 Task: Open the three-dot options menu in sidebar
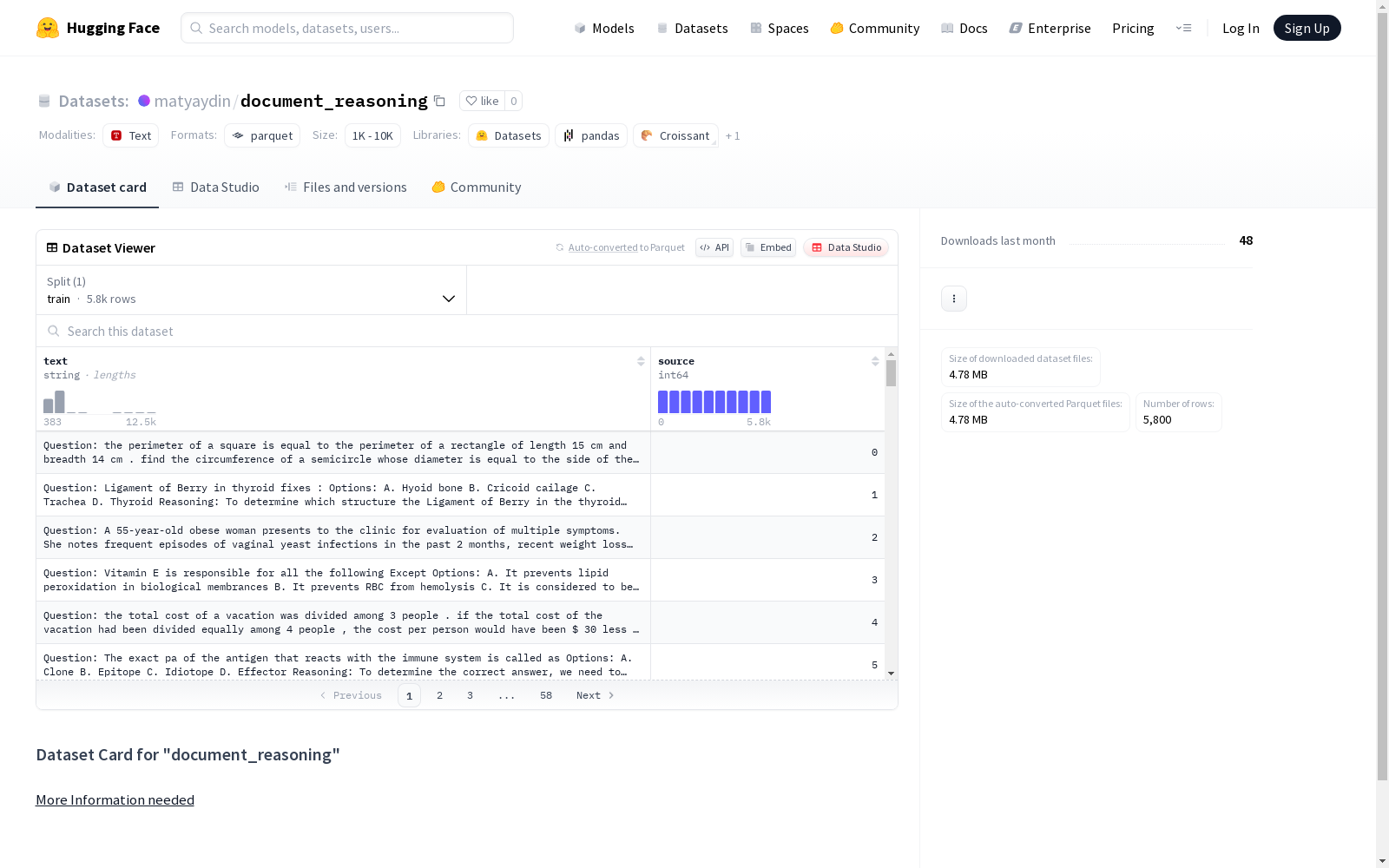point(954,299)
